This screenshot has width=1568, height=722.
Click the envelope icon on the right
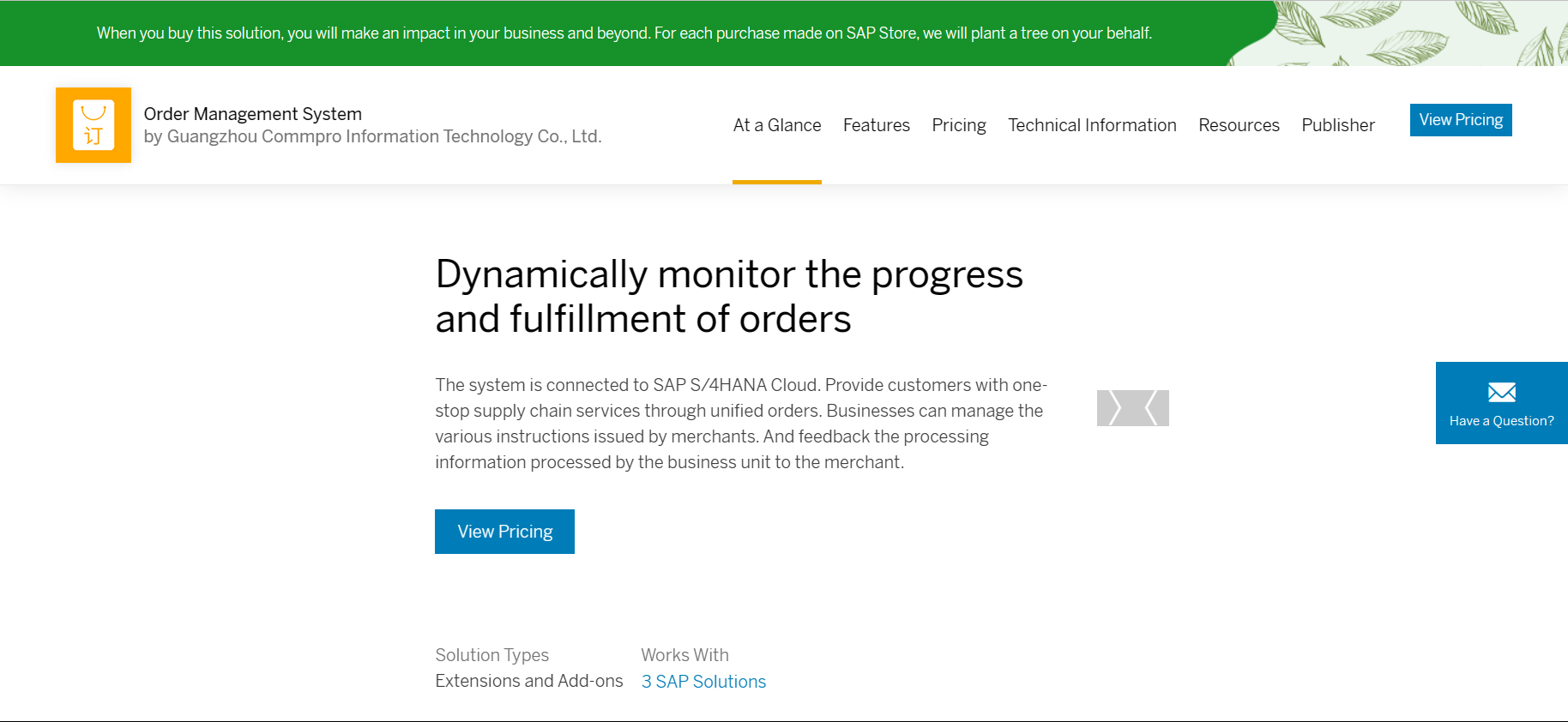(x=1501, y=393)
